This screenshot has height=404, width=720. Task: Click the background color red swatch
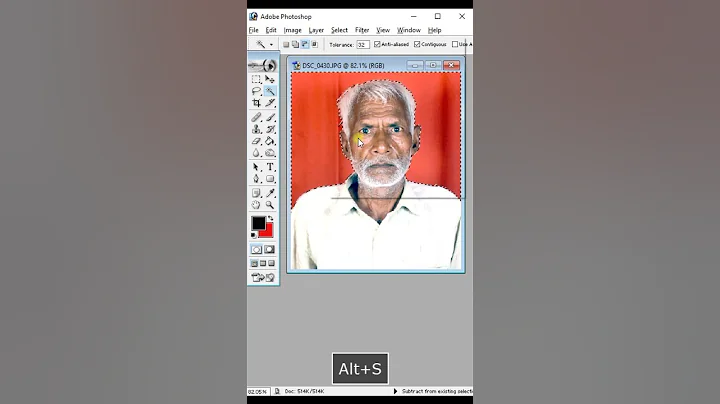[x=268, y=232]
